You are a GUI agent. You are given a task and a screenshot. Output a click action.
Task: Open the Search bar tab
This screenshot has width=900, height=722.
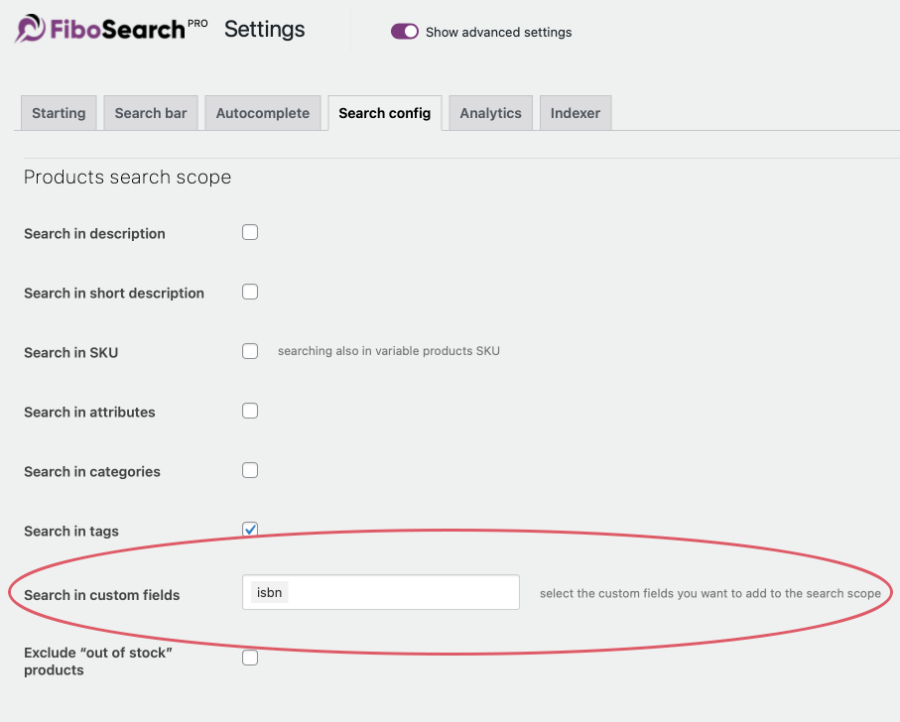pos(150,113)
